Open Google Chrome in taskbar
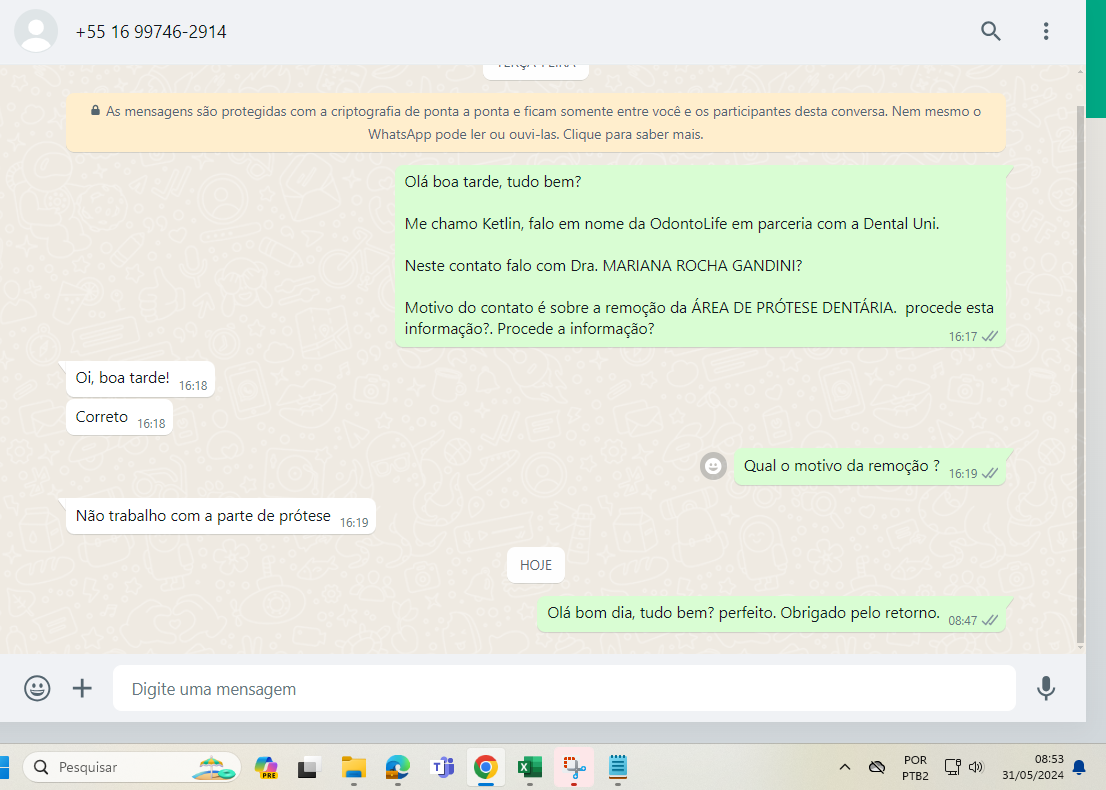Viewport: 1106px width, 790px height. [x=486, y=767]
